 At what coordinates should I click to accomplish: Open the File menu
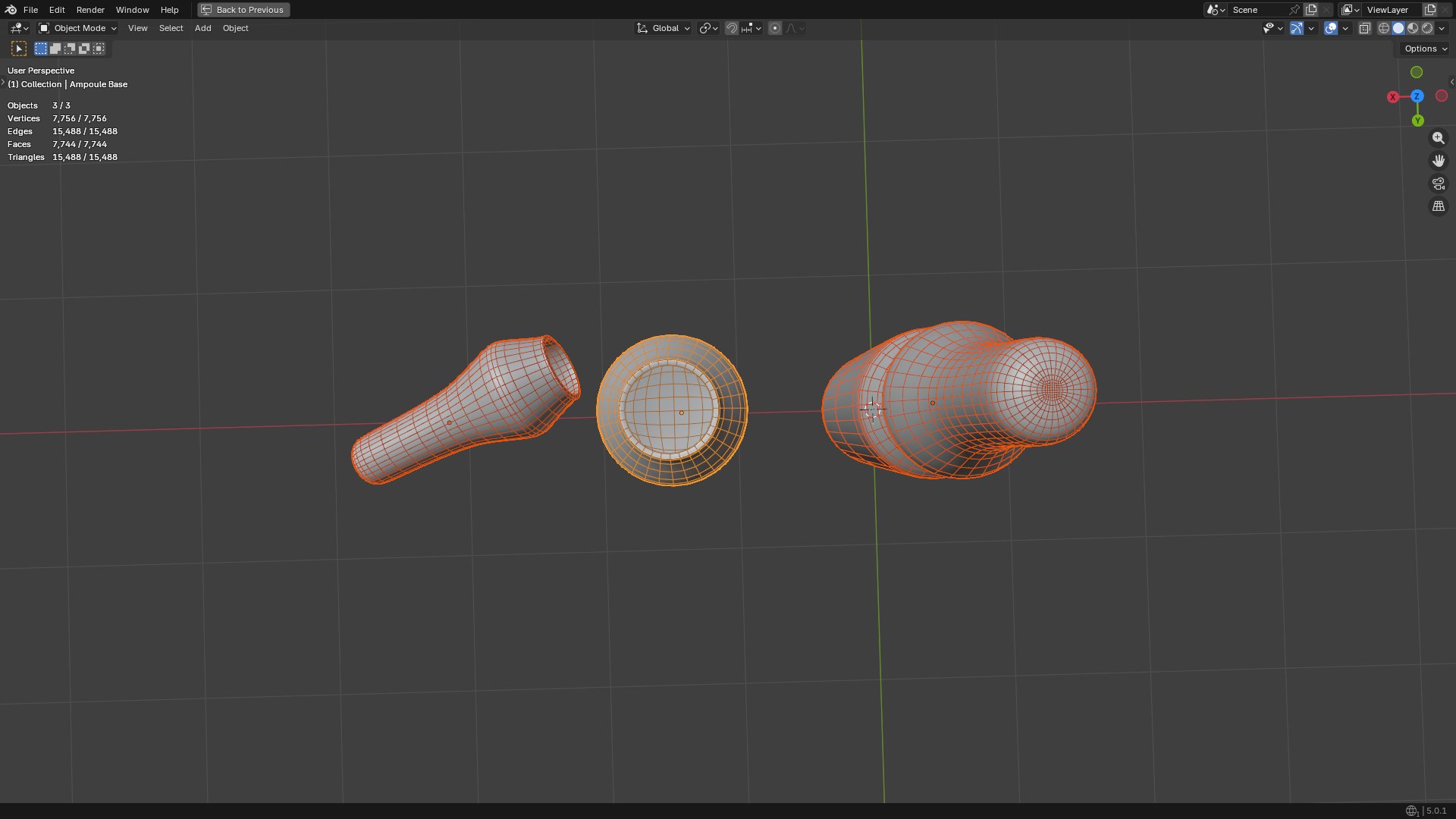30,10
